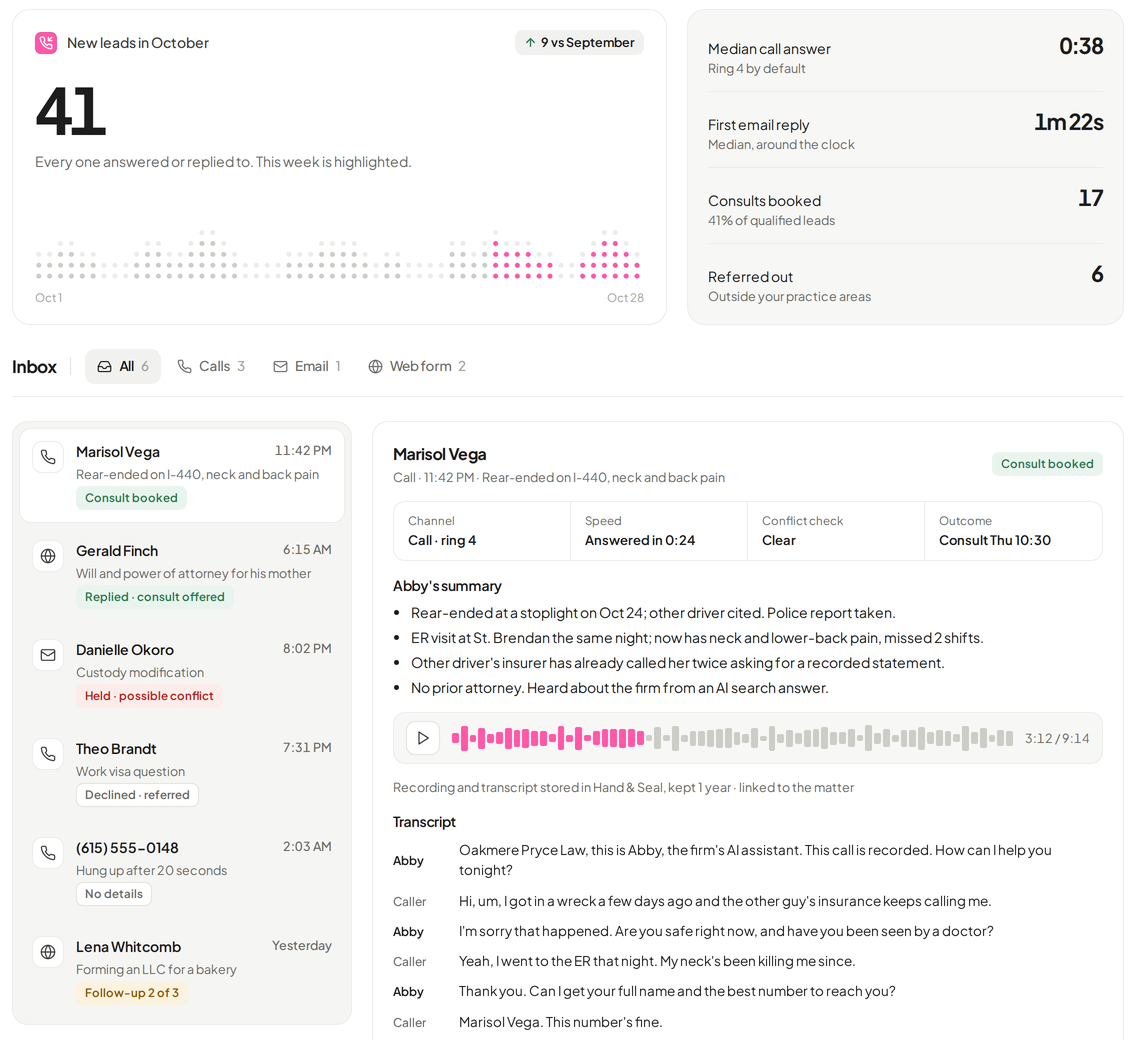The image size is (1140, 1040).
Task: Click the recording stored in Hand & Seal note
Action: (x=623, y=788)
